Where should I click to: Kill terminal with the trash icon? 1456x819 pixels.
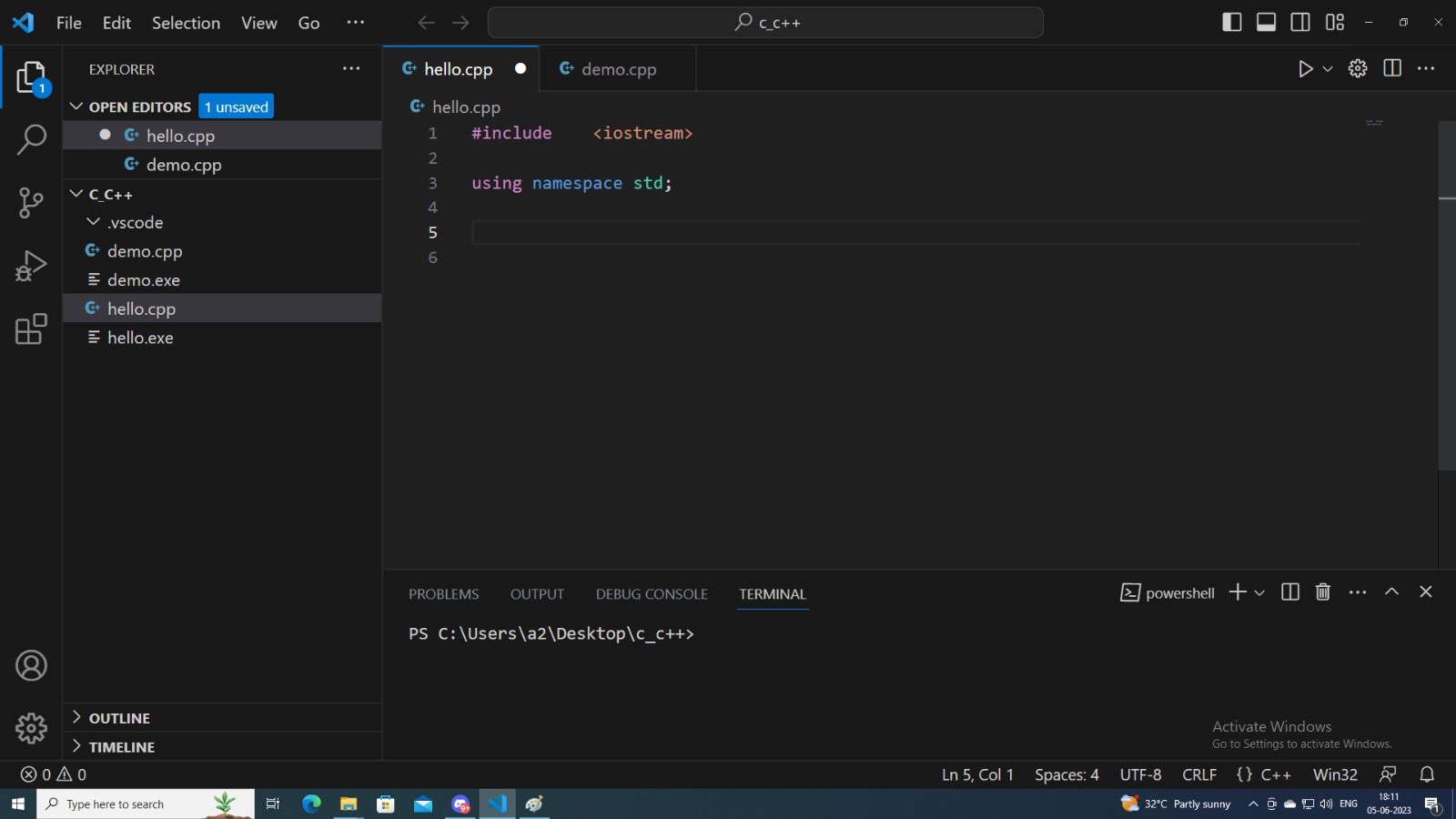1323,592
